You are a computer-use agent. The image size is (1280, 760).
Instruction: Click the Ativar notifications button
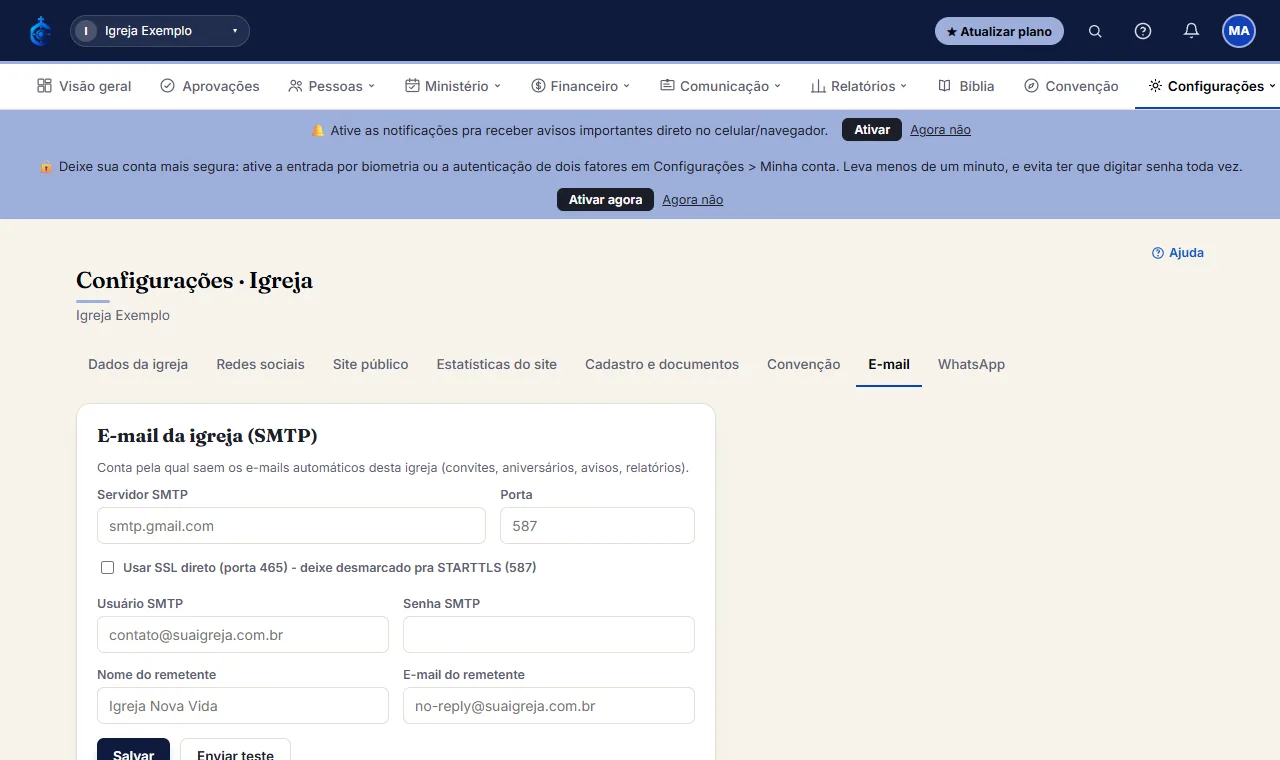pyautogui.click(x=872, y=130)
